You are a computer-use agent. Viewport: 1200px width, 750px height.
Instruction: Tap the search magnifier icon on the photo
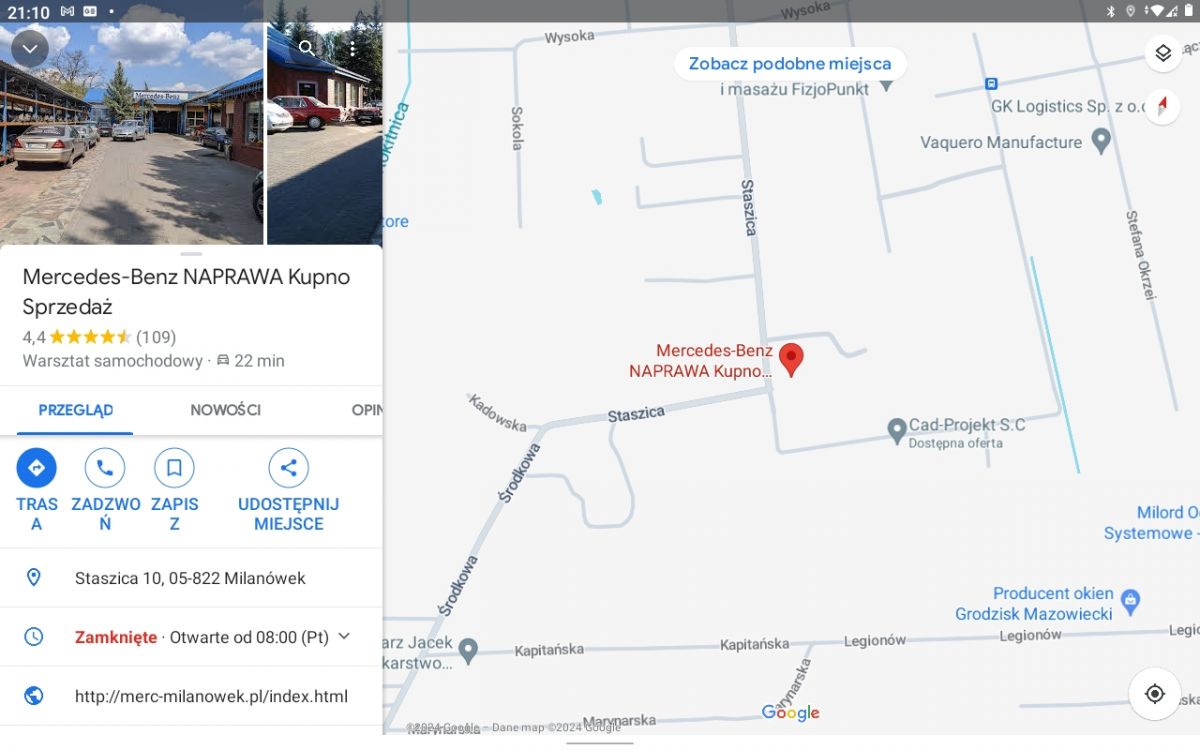coord(307,48)
